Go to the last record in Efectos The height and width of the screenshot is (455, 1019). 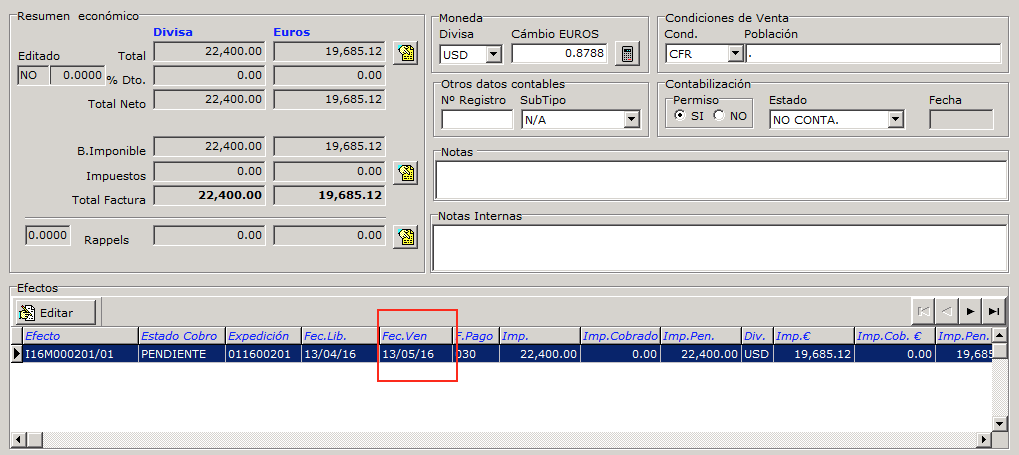tap(993, 311)
